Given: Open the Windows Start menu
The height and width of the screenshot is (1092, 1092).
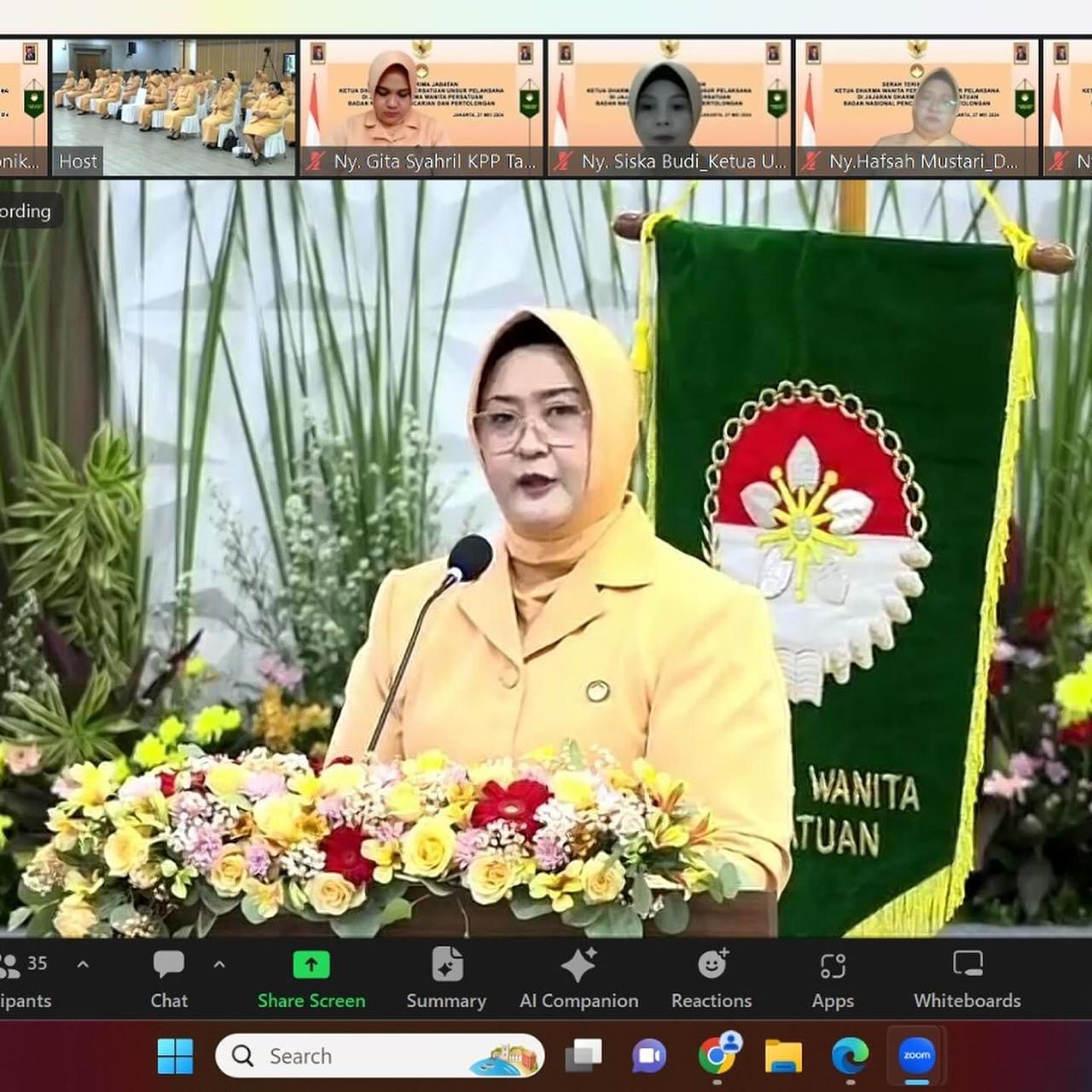Looking at the screenshot, I should click(x=176, y=1056).
